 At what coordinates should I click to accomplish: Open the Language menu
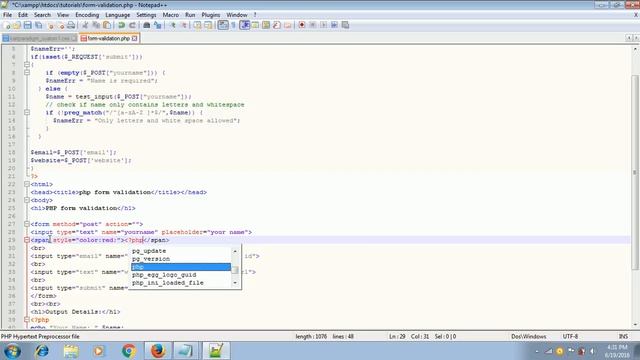coord(118,15)
